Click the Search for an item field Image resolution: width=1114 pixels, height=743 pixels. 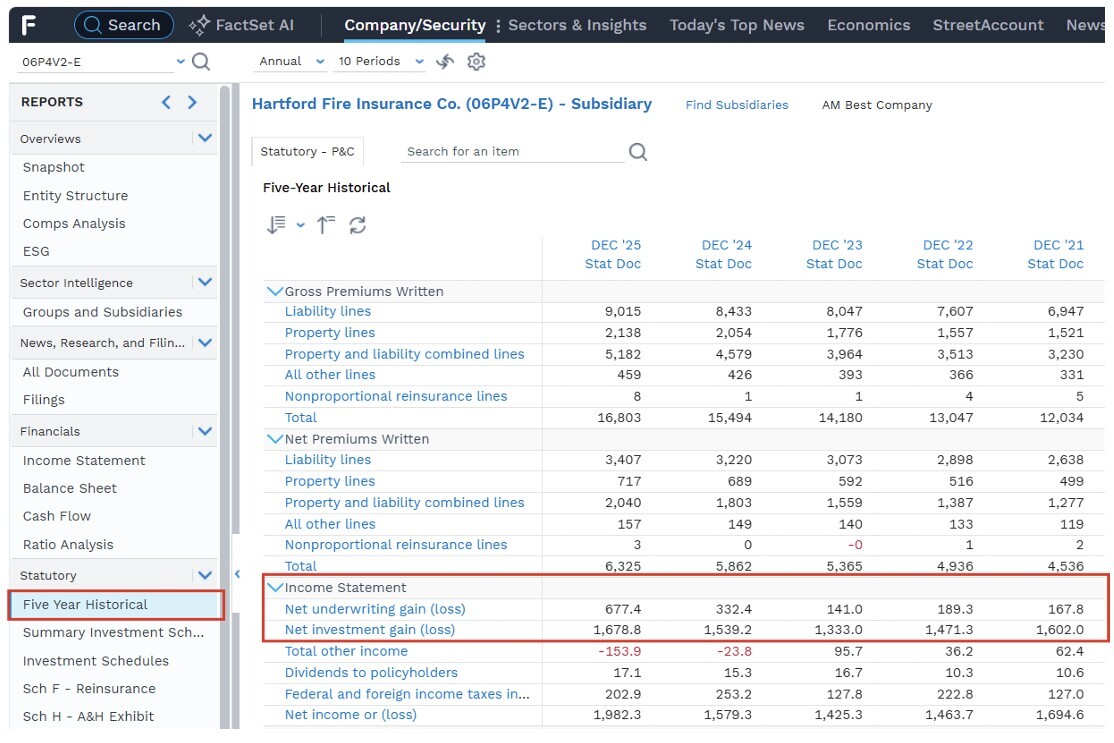pyautogui.click(x=512, y=151)
